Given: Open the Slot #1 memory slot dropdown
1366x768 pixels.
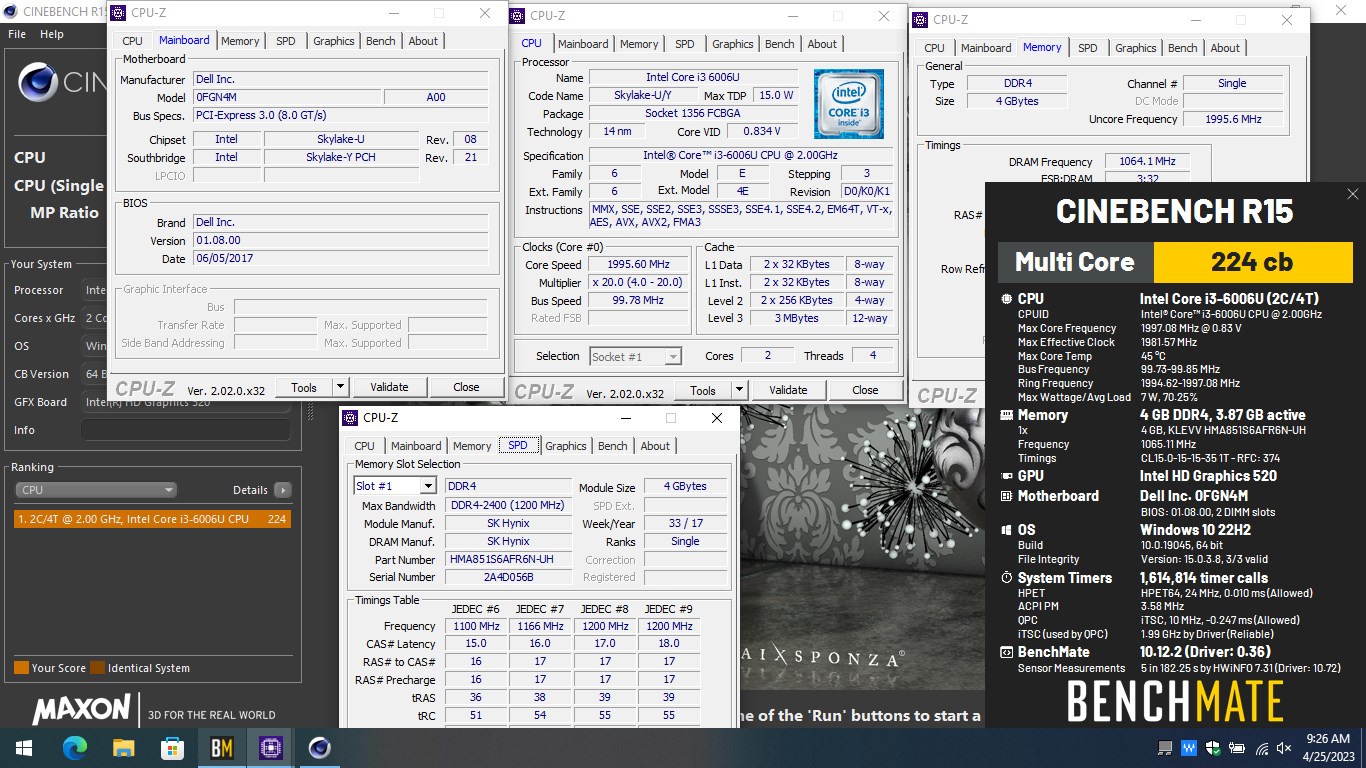Looking at the screenshot, I should point(428,486).
